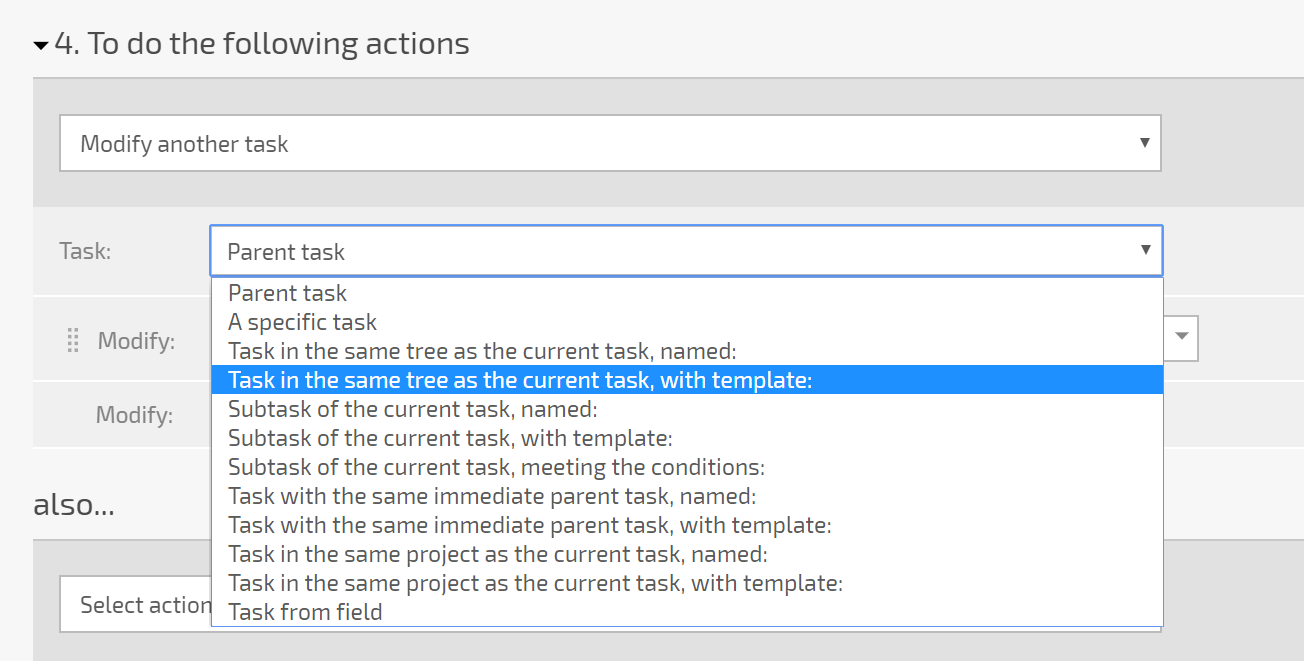The height and width of the screenshot is (661, 1304).
Task: Click the arrow icon of the Task select box
Action: tap(1145, 250)
